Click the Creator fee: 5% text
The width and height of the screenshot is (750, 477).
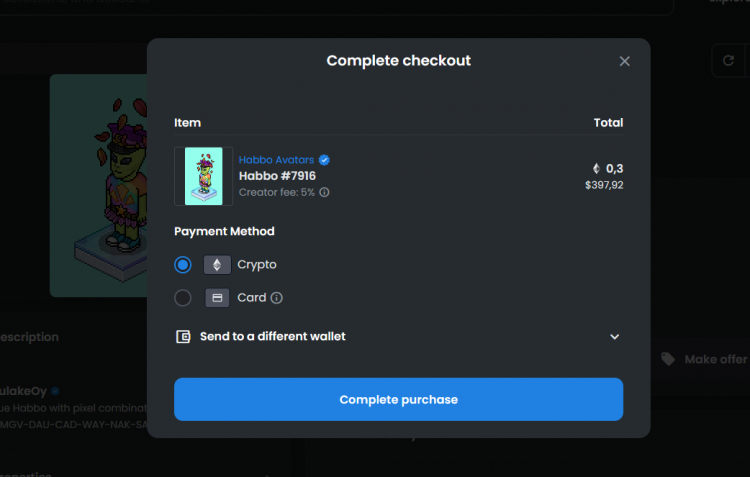click(276, 192)
